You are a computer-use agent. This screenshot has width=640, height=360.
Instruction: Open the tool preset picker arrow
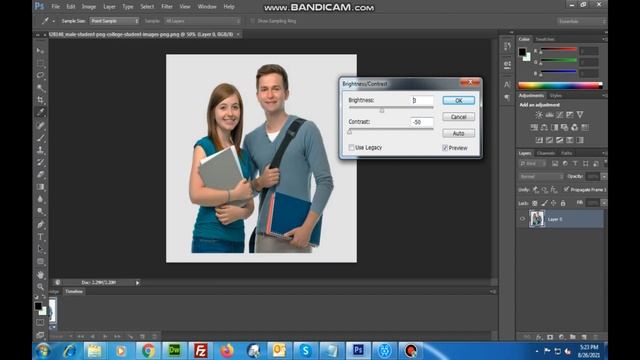pos(53,21)
